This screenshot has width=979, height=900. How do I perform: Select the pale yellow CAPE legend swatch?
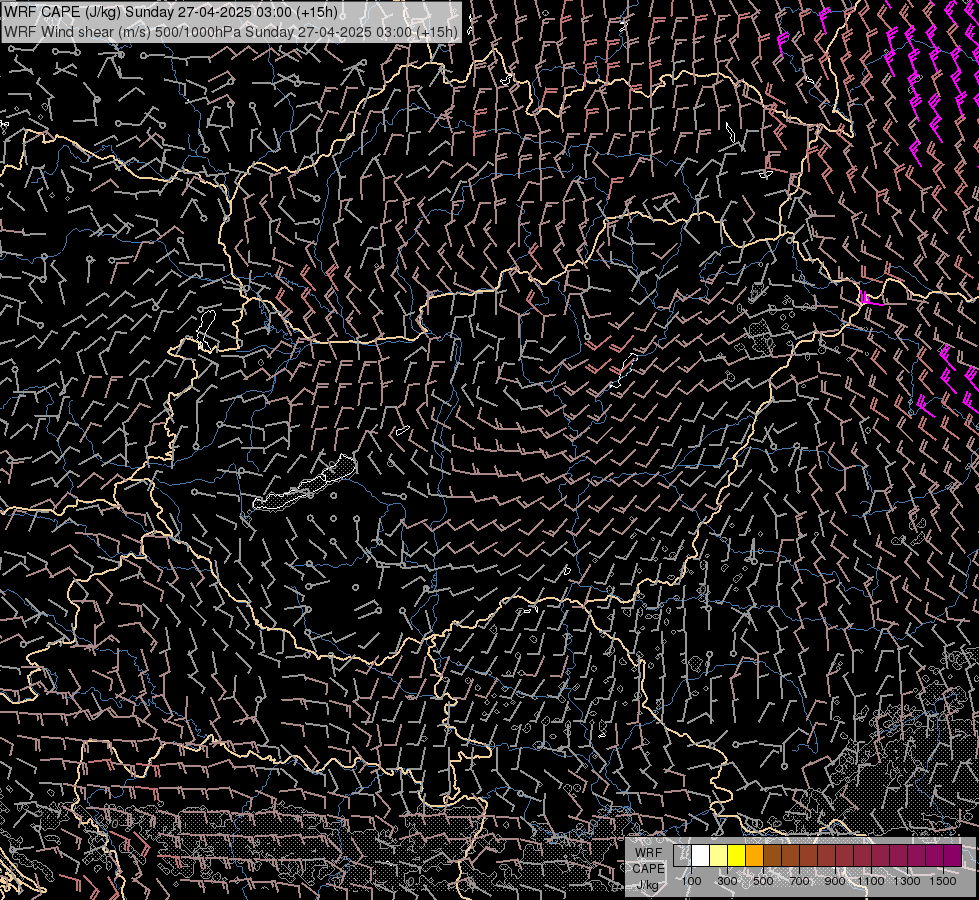[x=719, y=856]
